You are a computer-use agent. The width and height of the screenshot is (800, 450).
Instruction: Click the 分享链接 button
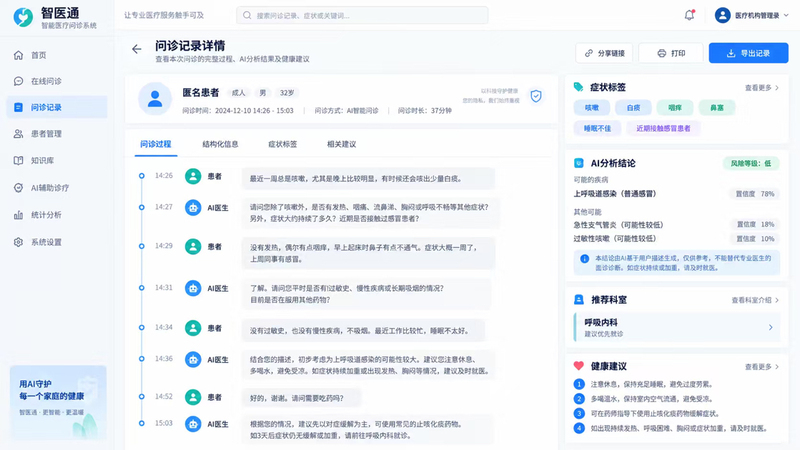(604, 53)
